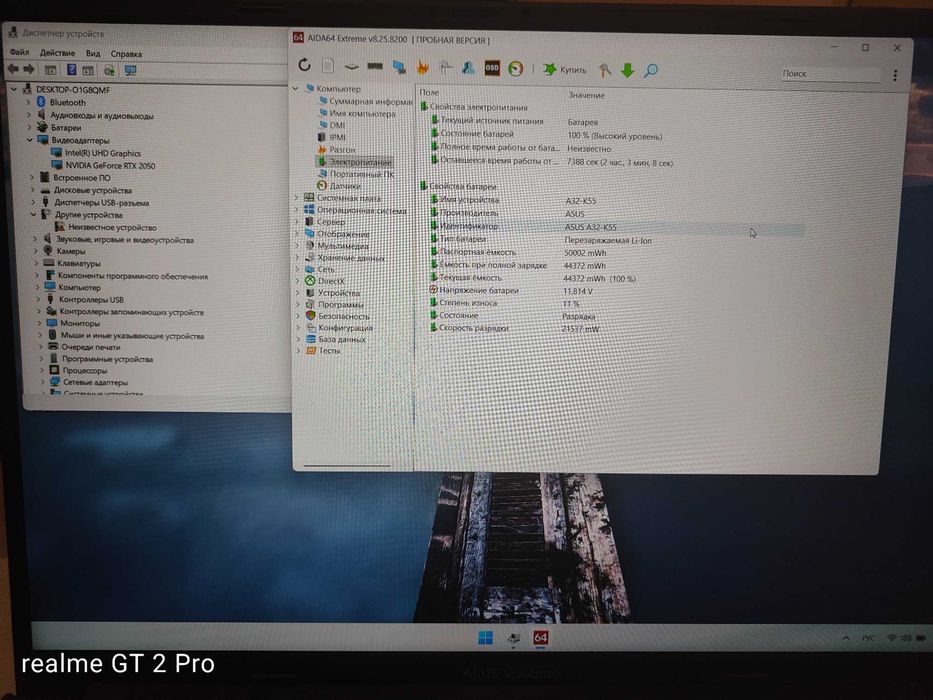This screenshot has height=700, width=933.
Task: Select Хранение данных tree item
Action: click(x=345, y=258)
